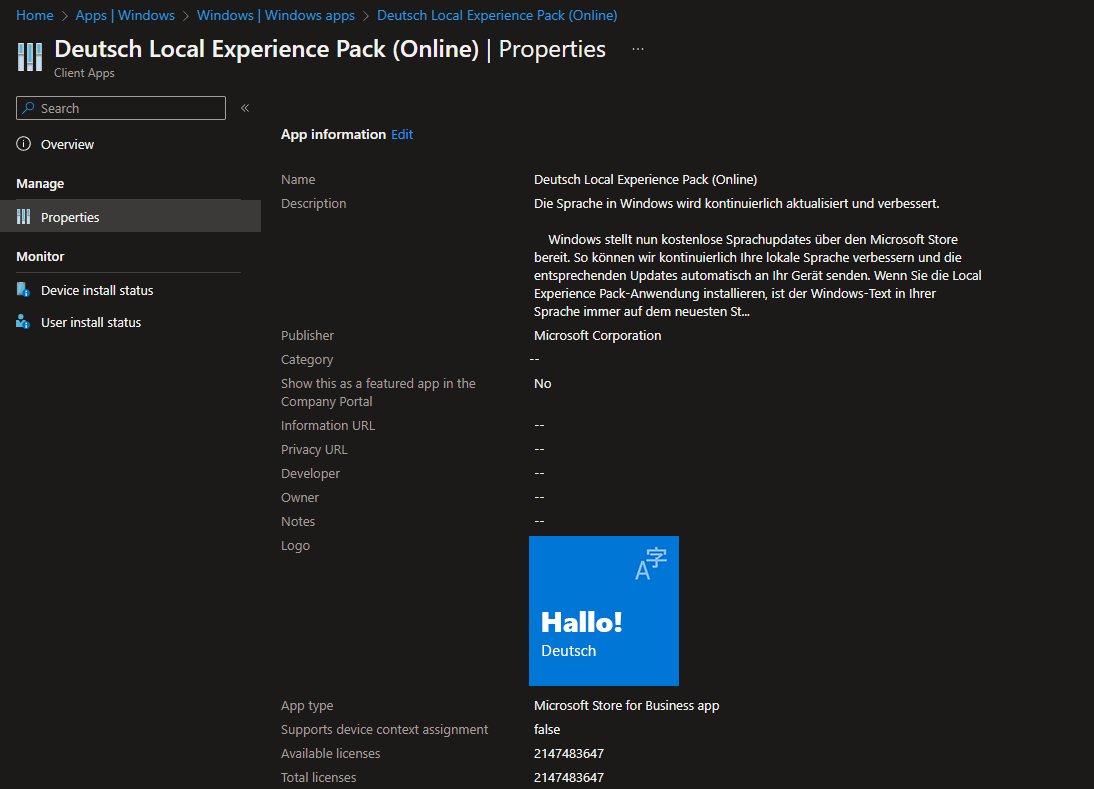1094x789 pixels.
Task: Click the Device install status icon
Action: (x=24, y=290)
